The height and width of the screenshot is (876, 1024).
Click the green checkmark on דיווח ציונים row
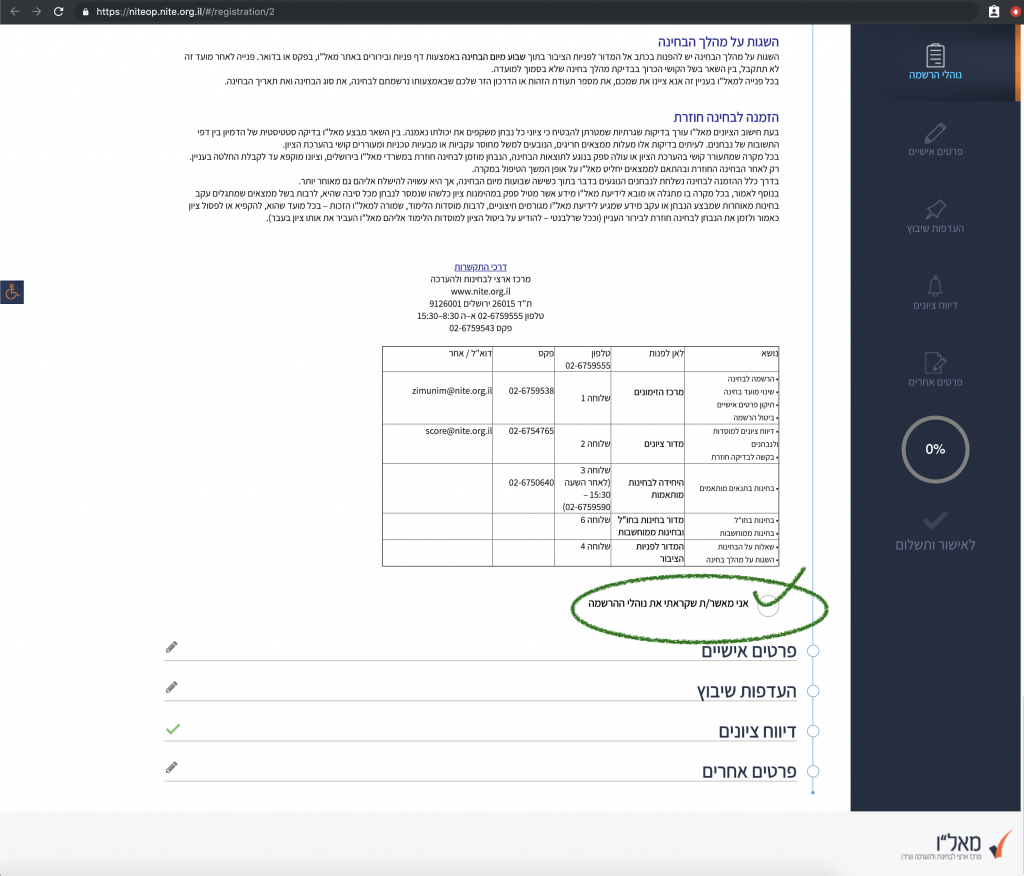point(172,729)
